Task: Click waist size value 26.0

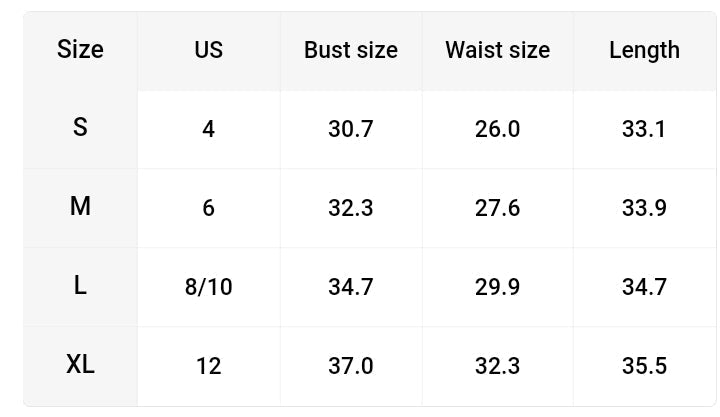Action: [497, 129]
